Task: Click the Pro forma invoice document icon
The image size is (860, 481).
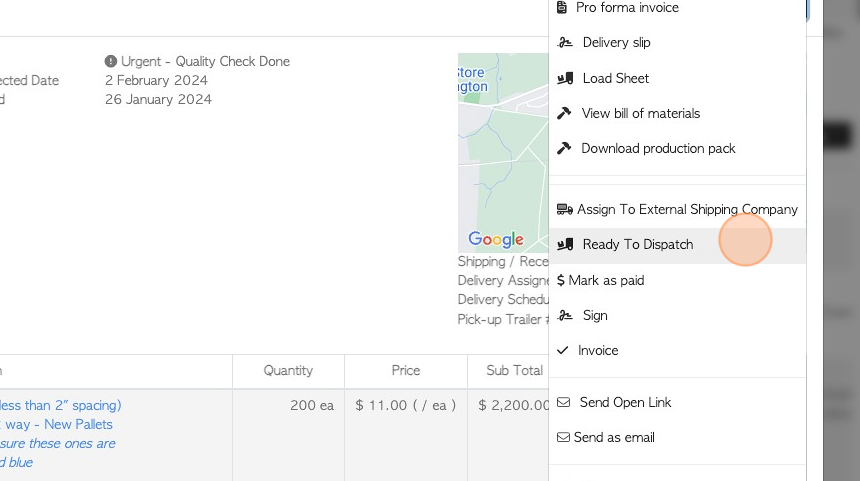Action: click(x=562, y=7)
